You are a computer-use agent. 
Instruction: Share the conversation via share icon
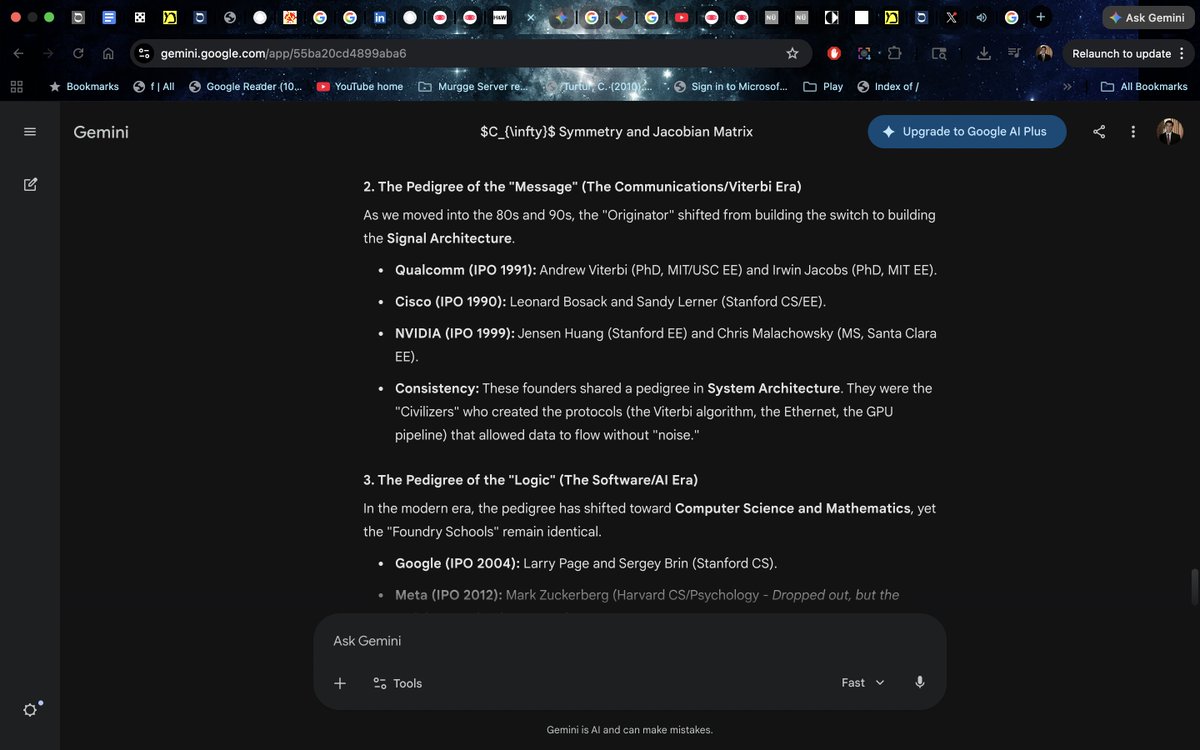pos(1099,132)
